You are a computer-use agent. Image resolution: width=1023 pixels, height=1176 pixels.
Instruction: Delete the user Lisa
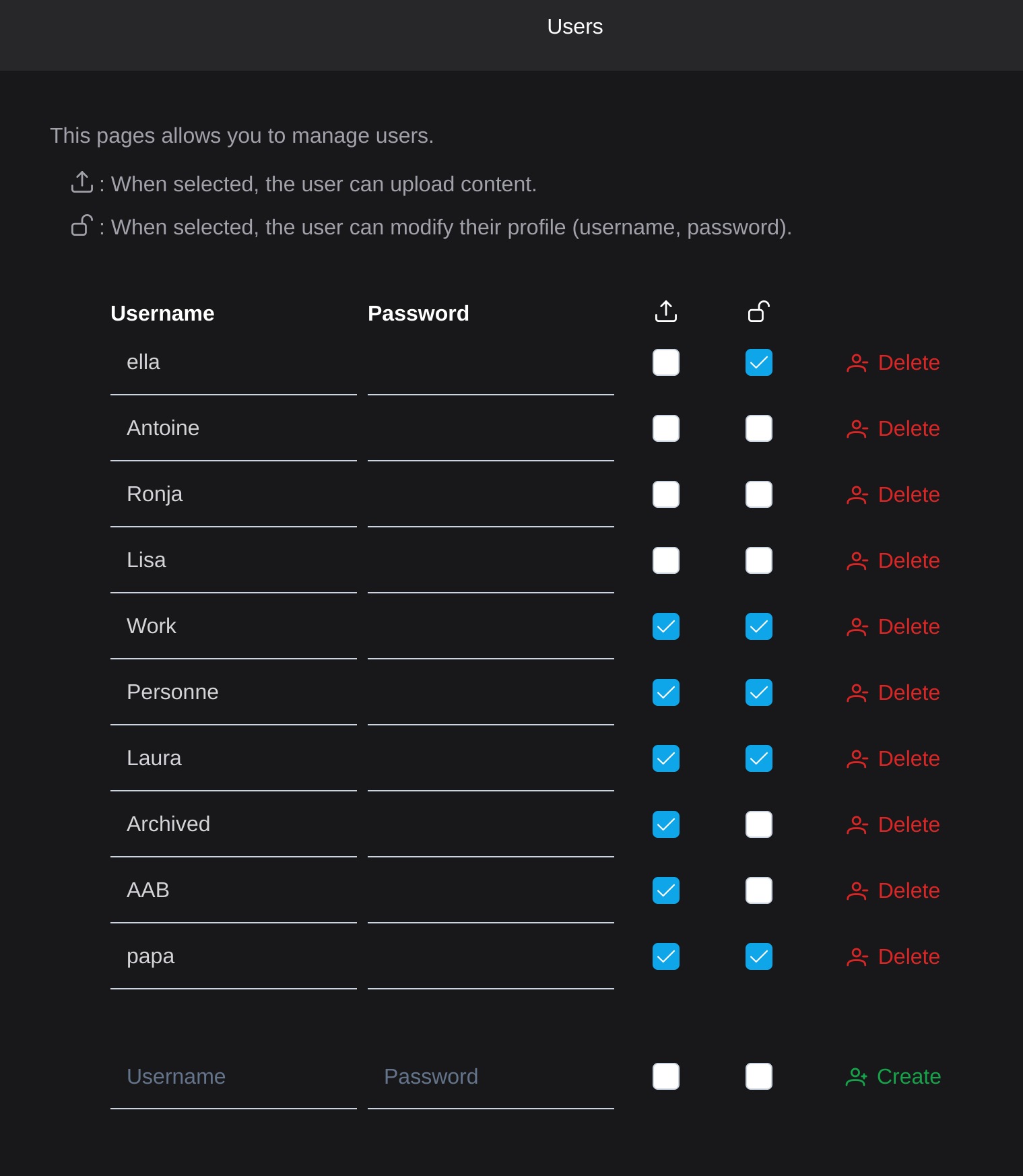(x=893, y=560)
